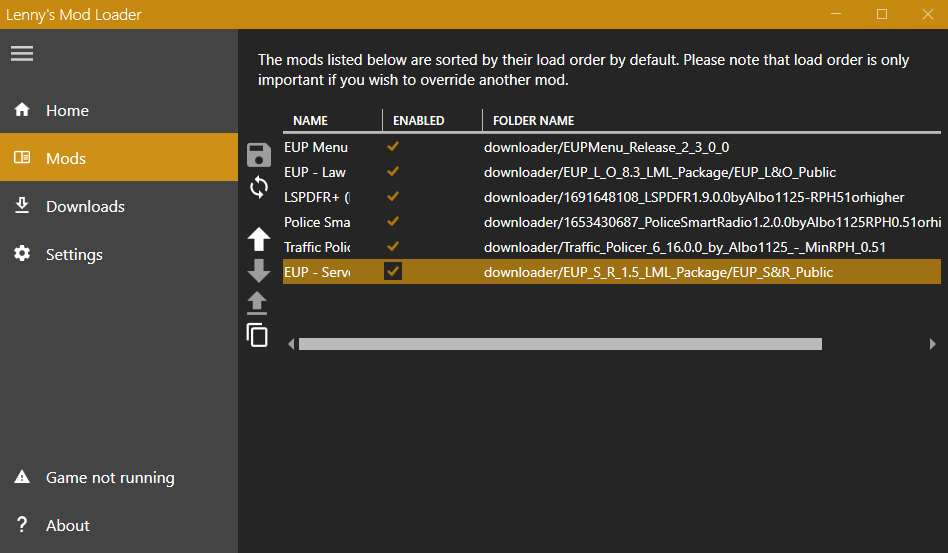This screenshot has height=553, width=948.
Task: Click Game not running status
Action: (119, 477)
